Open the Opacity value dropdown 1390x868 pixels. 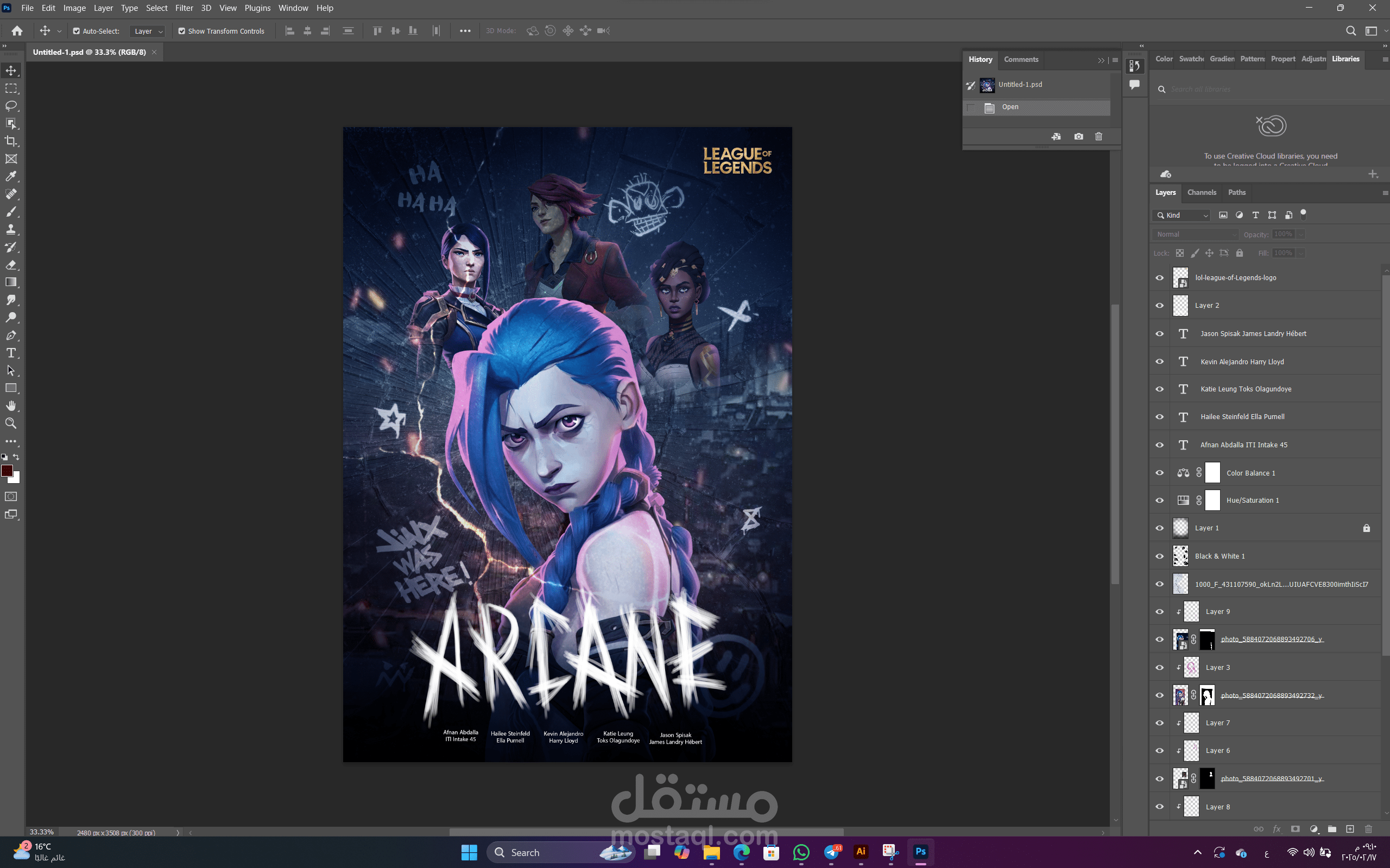point(1300,234)
